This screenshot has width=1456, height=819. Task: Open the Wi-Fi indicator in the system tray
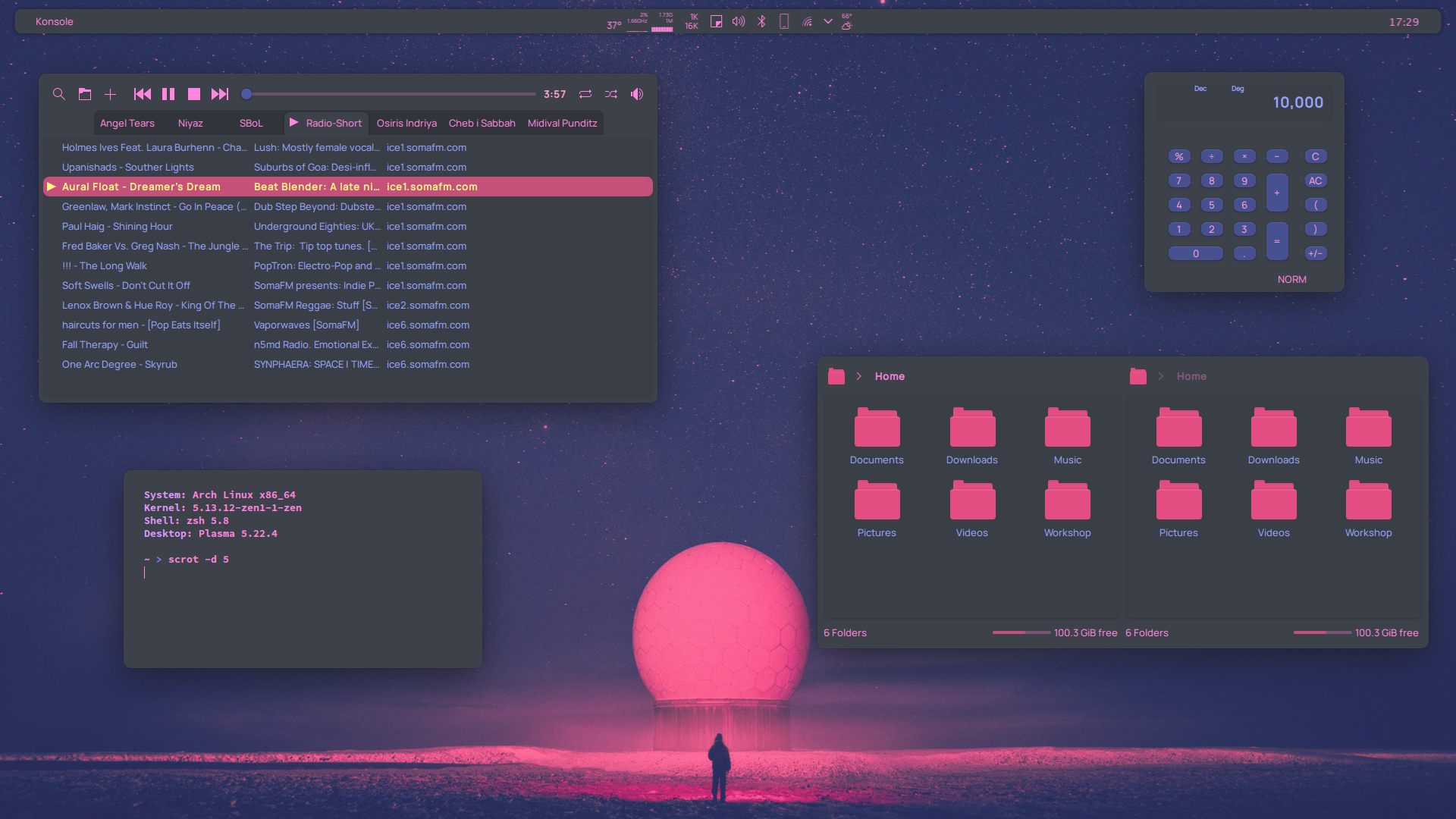pos(807,21)
